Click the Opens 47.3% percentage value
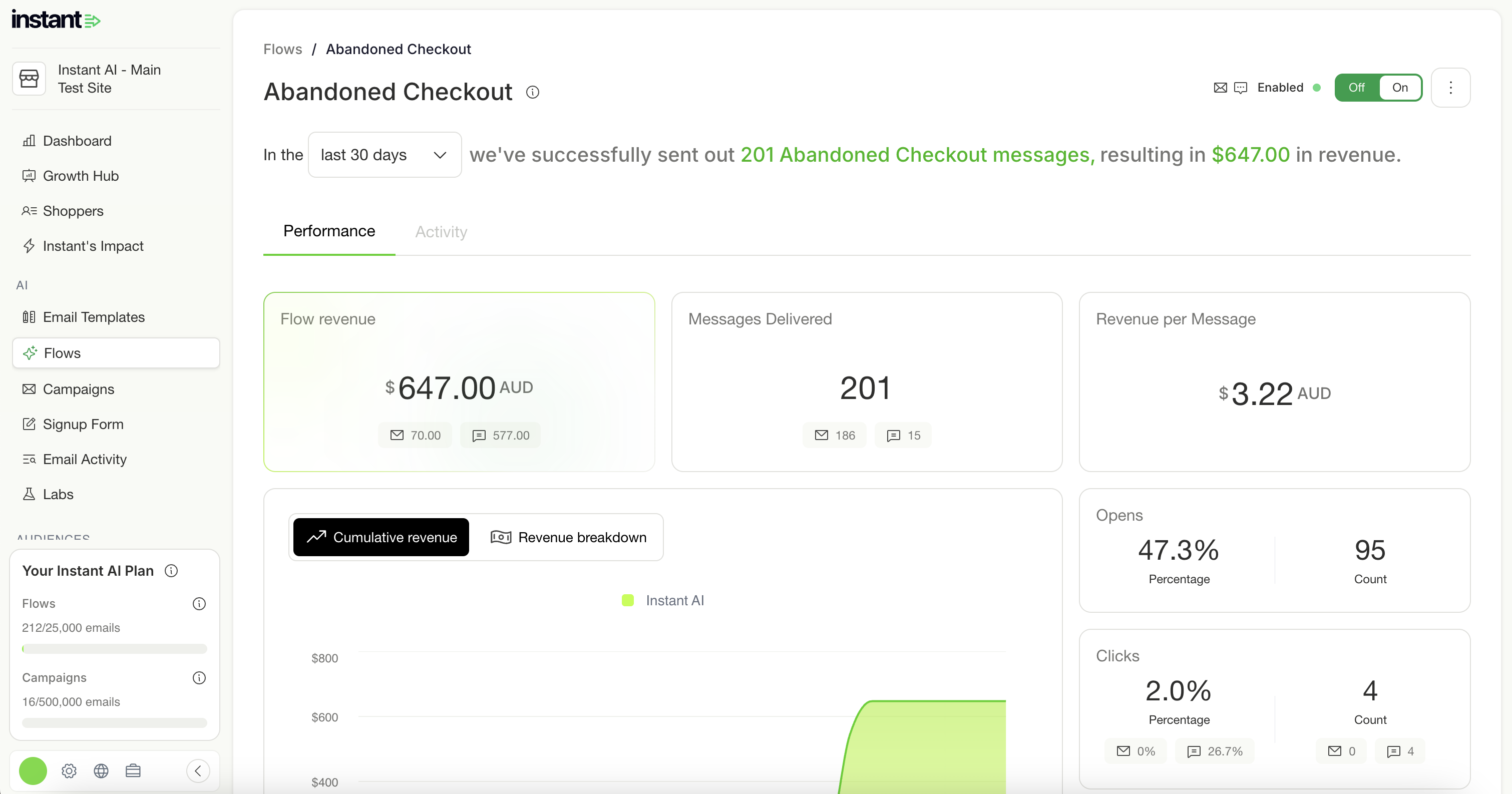 [1179, 551]
